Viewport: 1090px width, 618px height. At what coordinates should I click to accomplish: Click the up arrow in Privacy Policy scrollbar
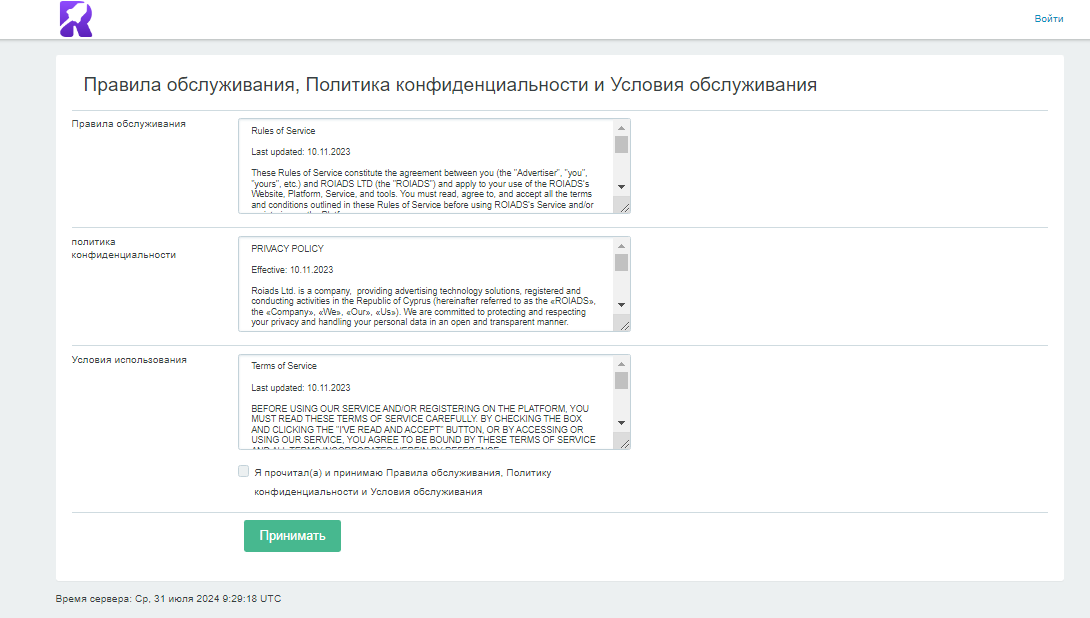point(621,246)
